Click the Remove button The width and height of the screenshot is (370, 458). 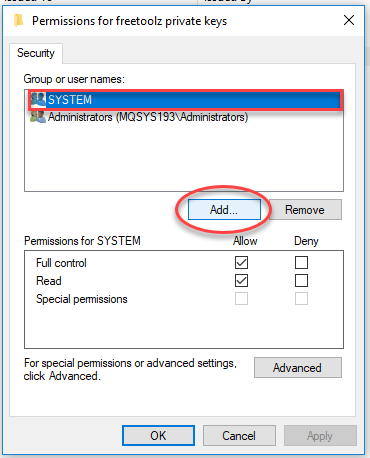point(305,210)
